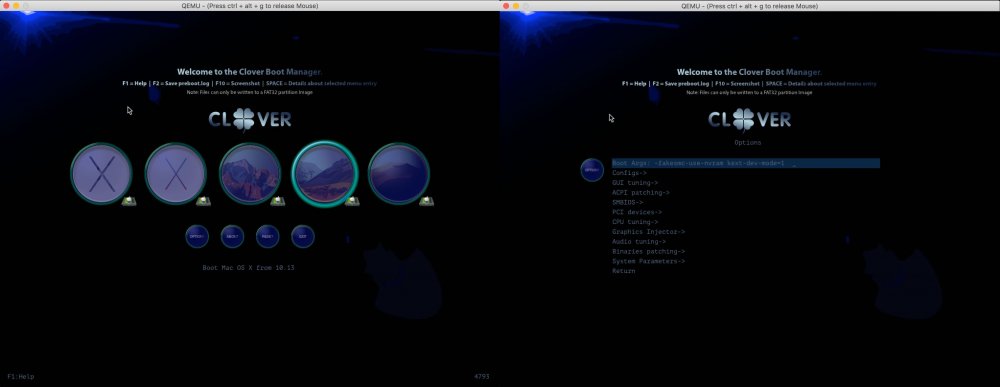Open the Configs submenu

tap(629, 173)
